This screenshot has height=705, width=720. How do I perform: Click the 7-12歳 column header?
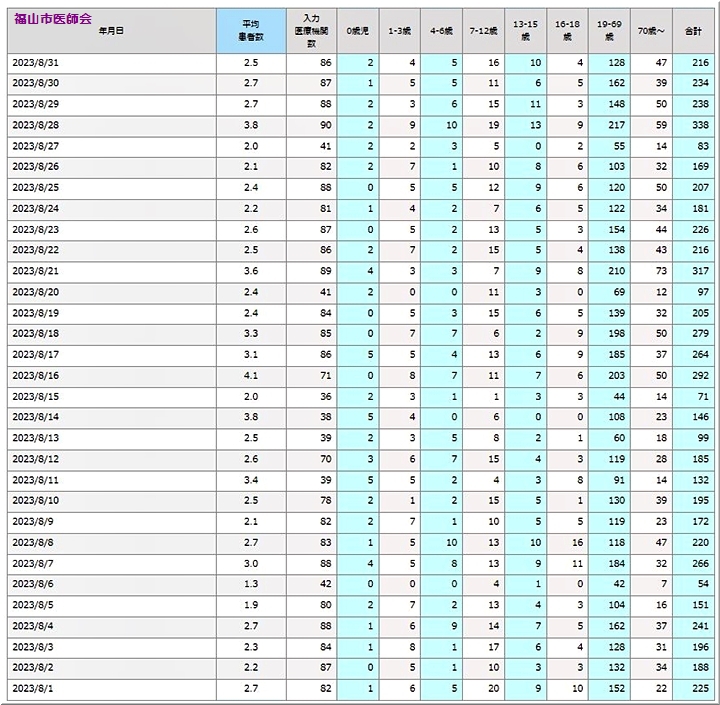click(x=483, y=30)
